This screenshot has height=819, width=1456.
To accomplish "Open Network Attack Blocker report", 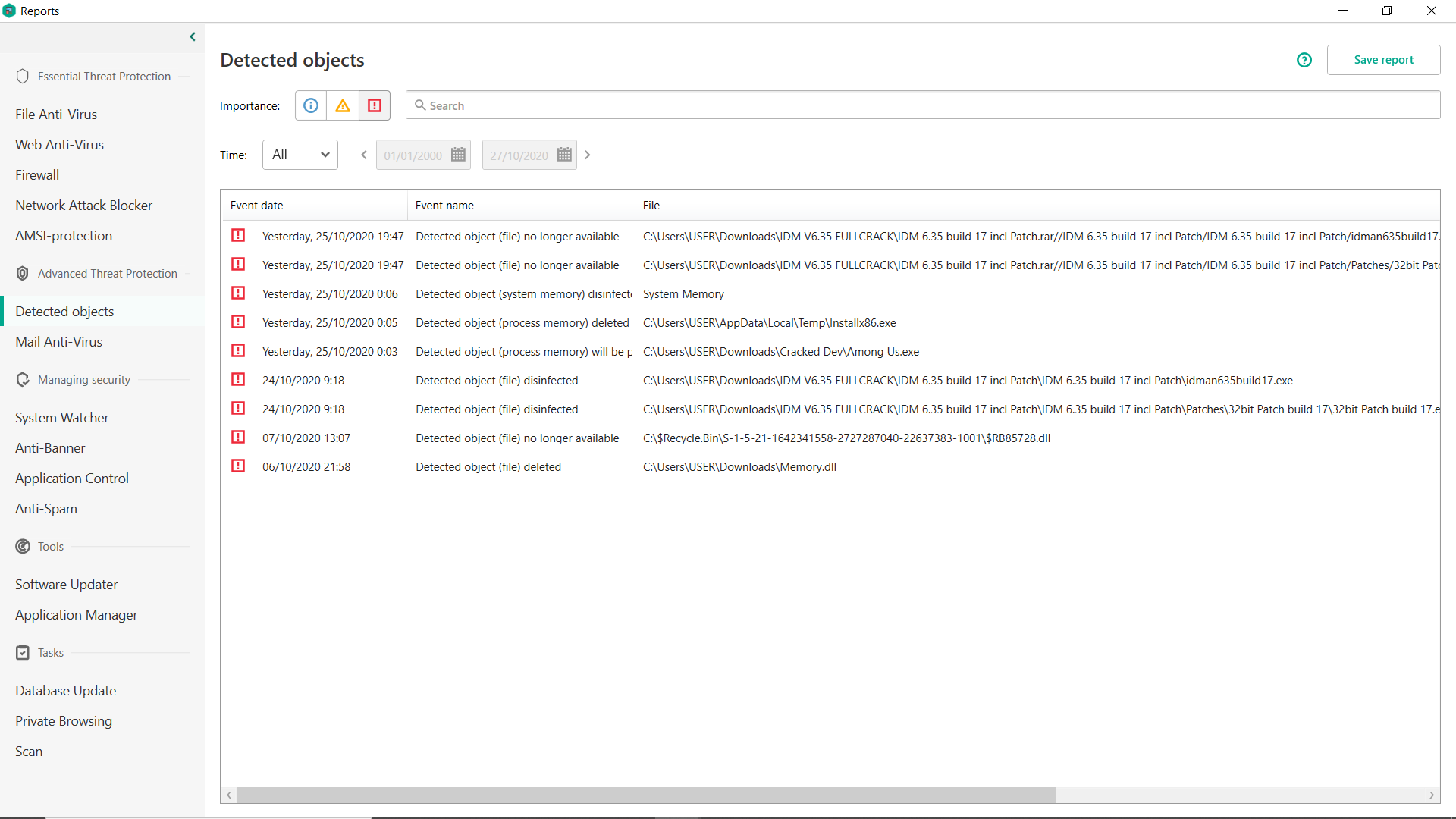I will coord(83,206).
